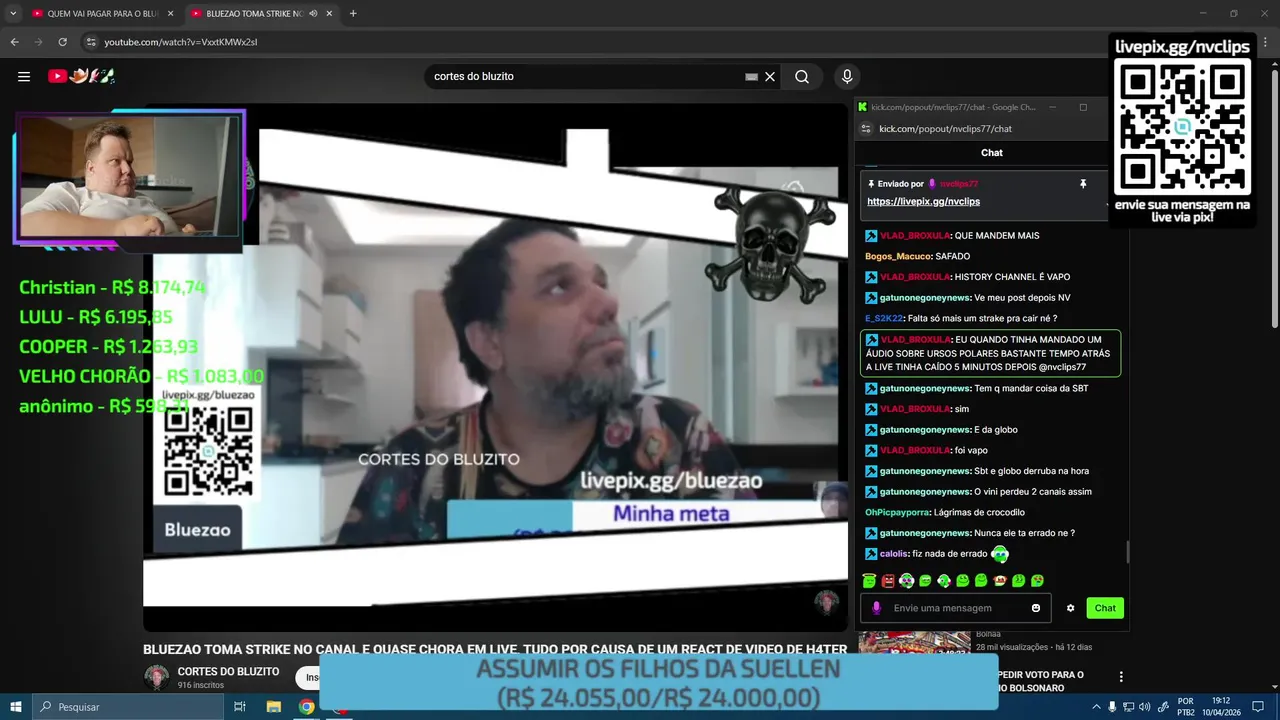1280x720 pixels.
Task: Open the YouTube hamburger guide menu
Action: tap(24, 76)
